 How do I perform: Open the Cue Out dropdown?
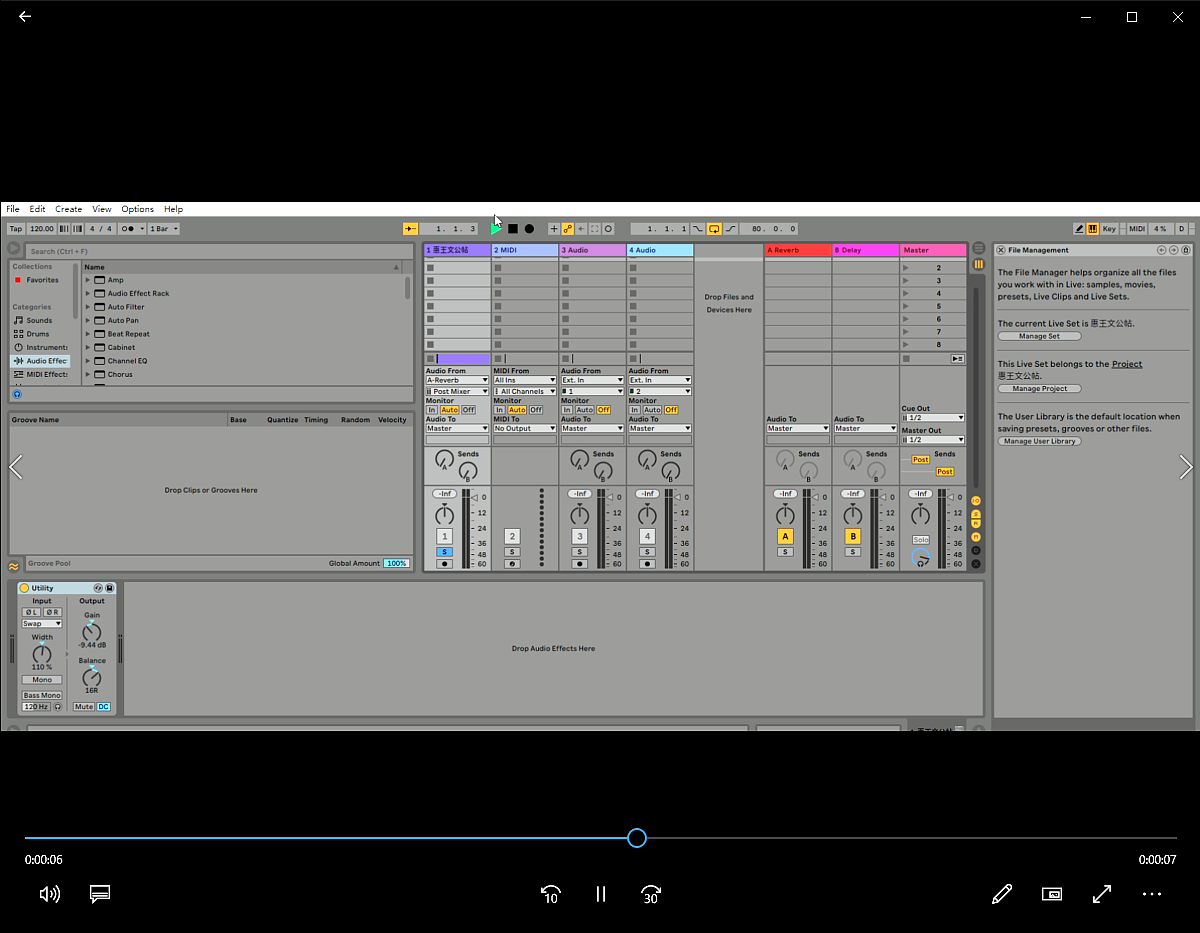pyautogui.click(x=933, y=418)
